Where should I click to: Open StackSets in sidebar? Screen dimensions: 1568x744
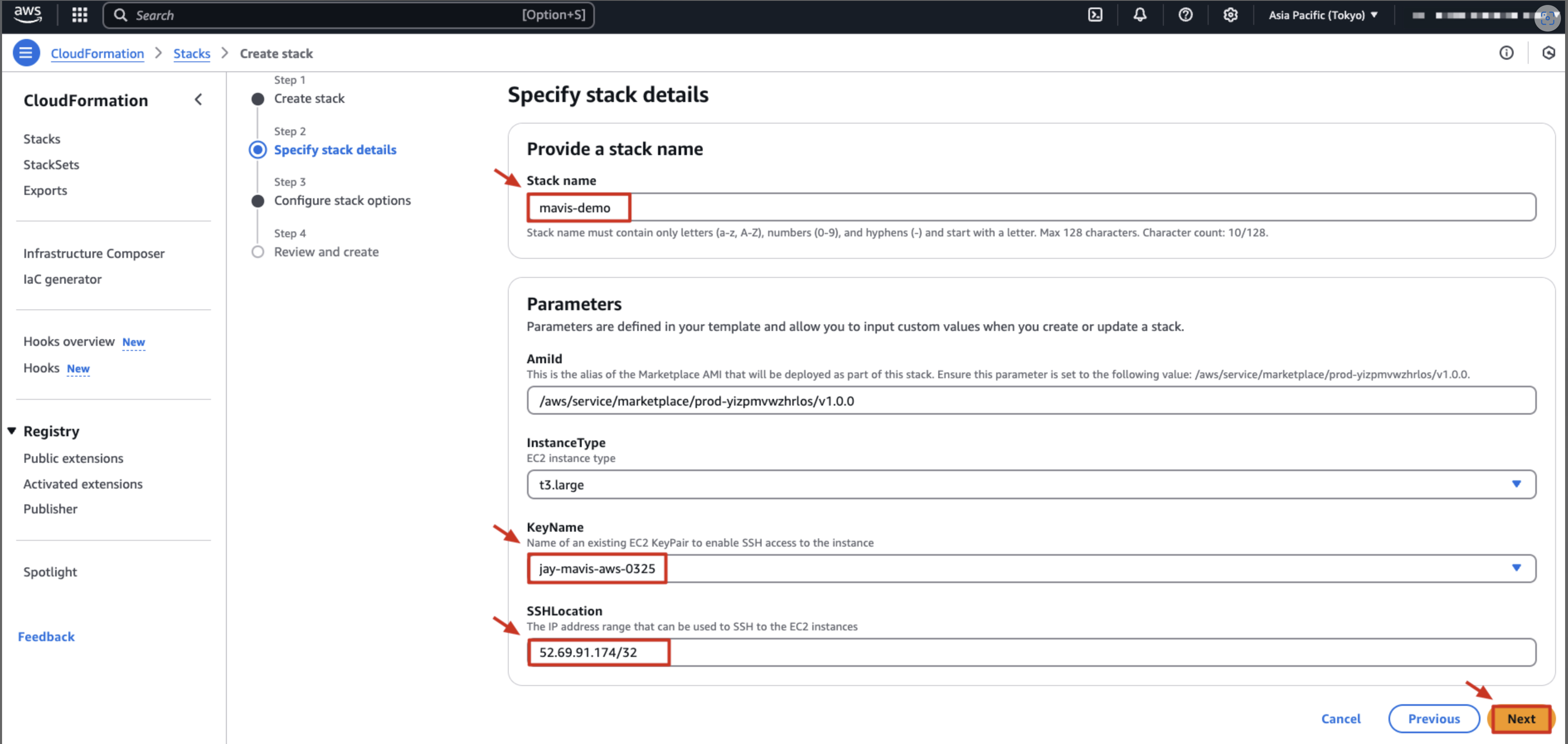point(51,164)
